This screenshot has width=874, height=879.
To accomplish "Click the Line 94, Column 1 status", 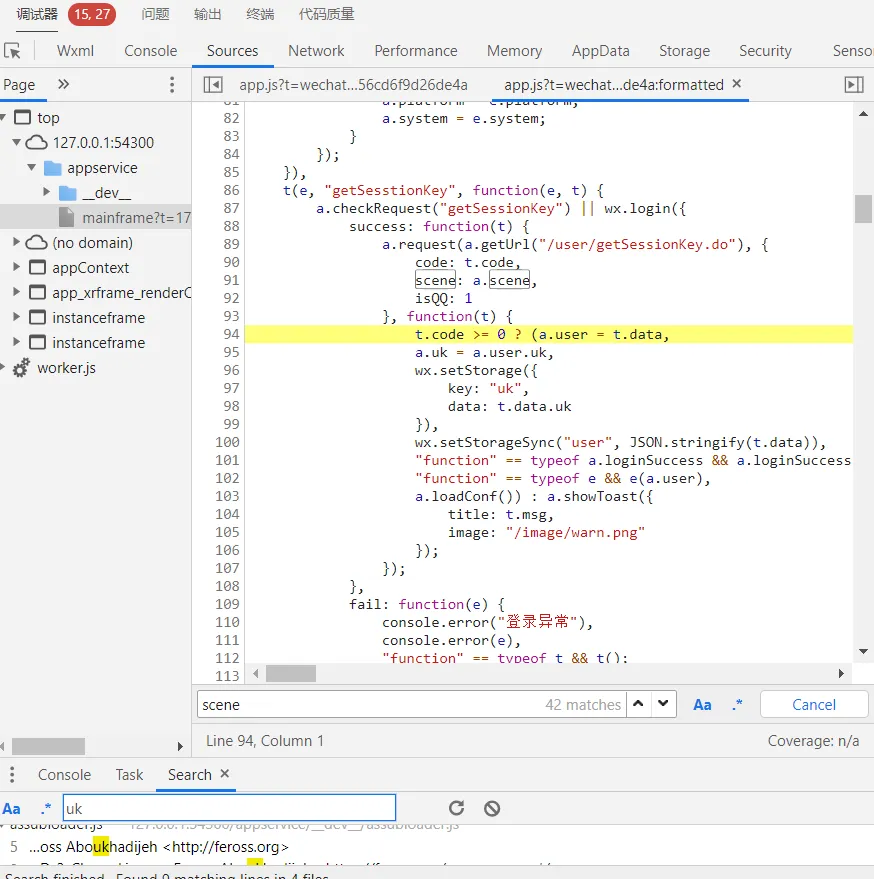I will point(265,741).
